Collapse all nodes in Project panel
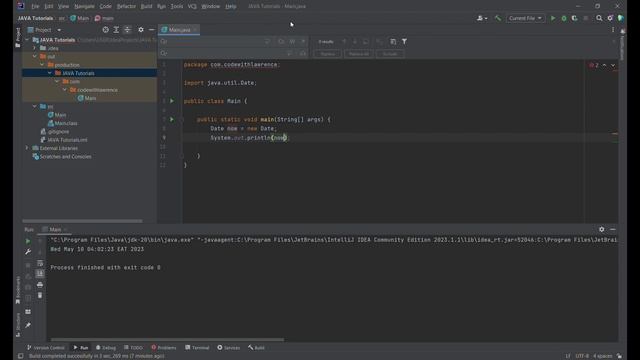This screenshot has width=640, height=360. [127, 30]
